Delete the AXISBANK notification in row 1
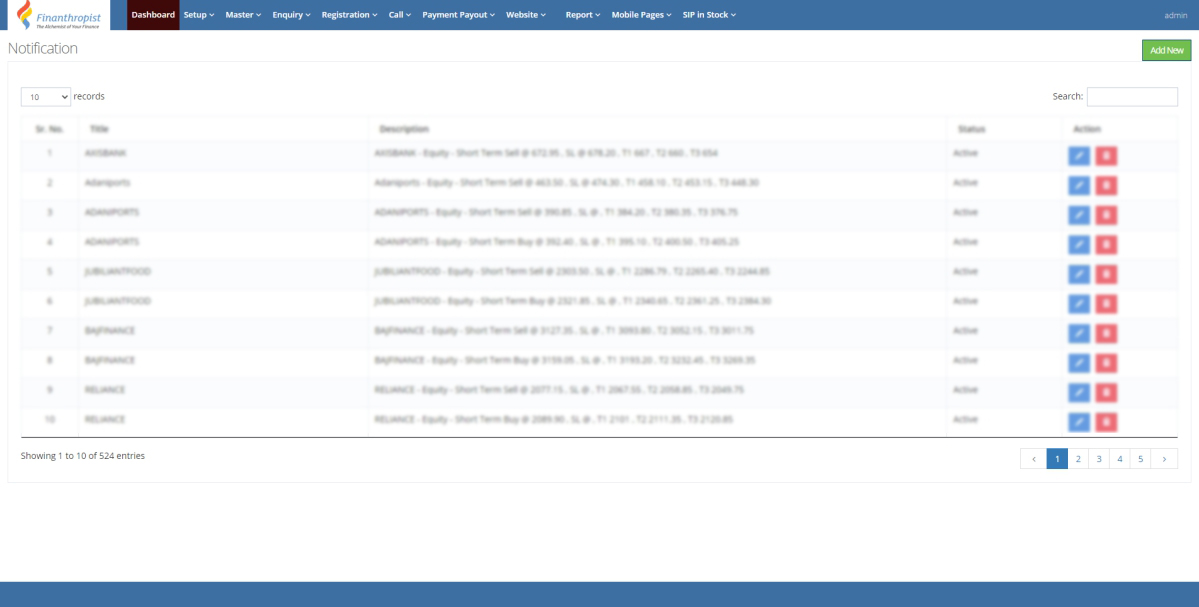 point(1106,155)
